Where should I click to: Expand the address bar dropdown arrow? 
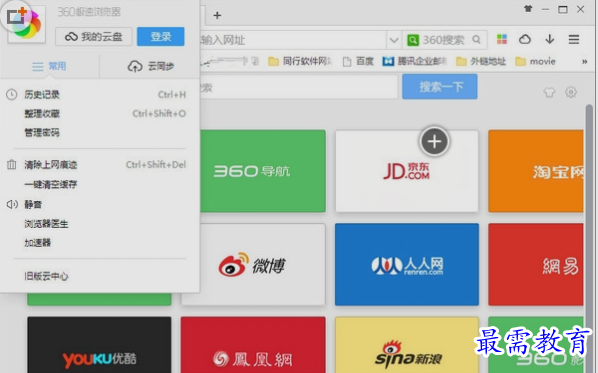(394, 40)
